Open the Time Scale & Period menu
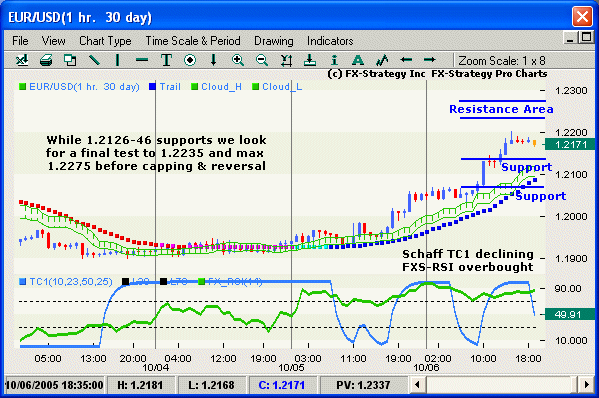The height and width of the screenshot is (398, 599). click(193, 40)
